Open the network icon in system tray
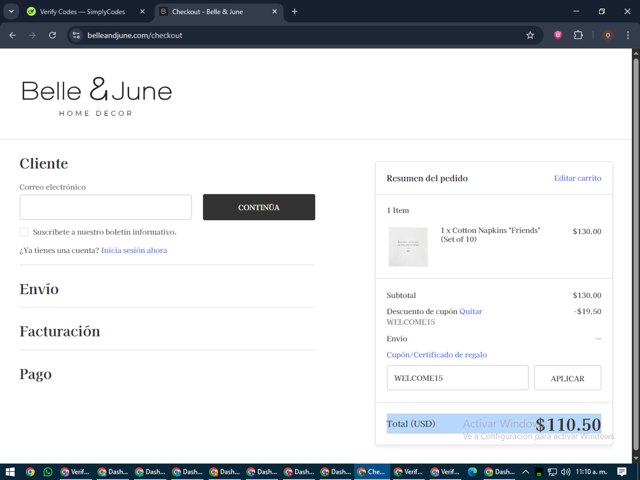The image size is (640, 480). tap(552, 472)
